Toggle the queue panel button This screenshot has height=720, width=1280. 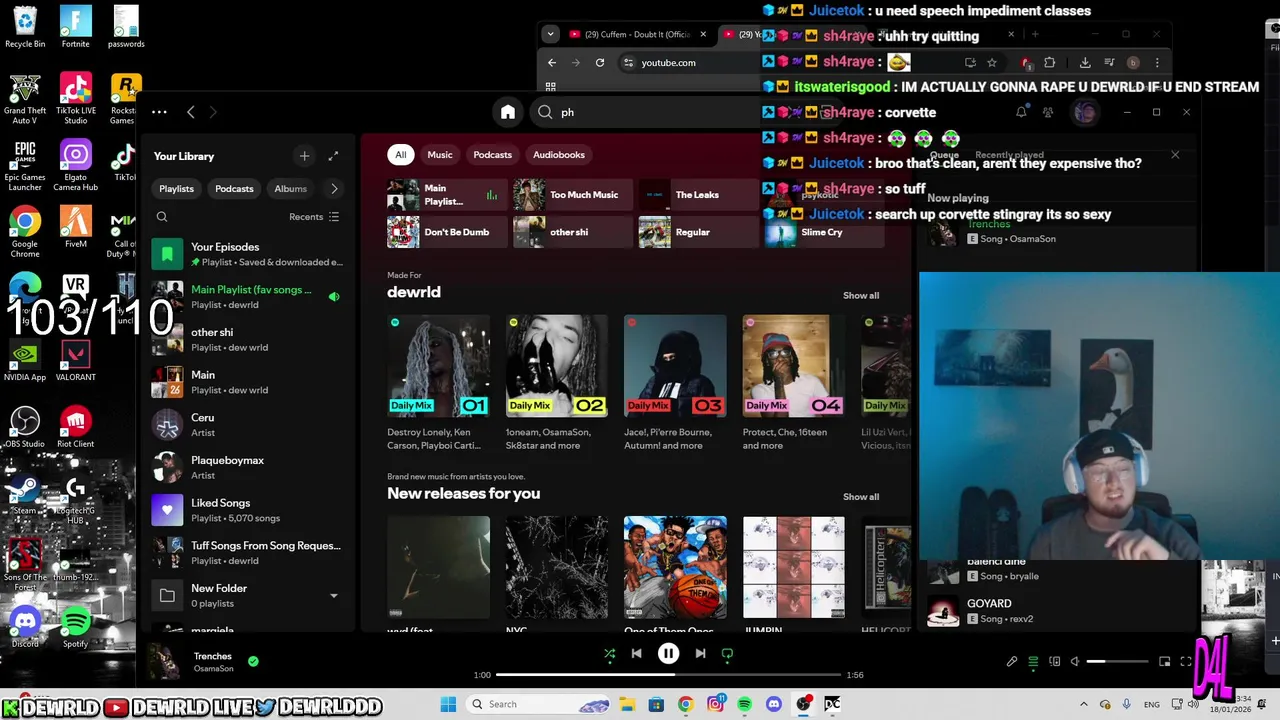click(x=1033, y=661)
